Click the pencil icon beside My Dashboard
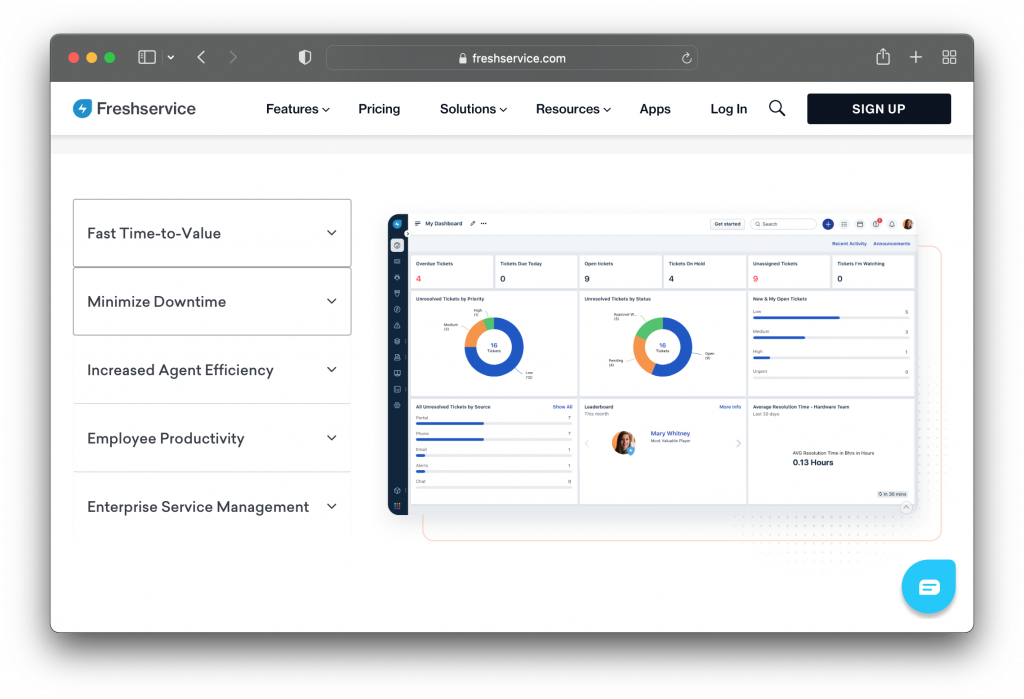The height and width of the screenshot is (699, 1024). 473,224
